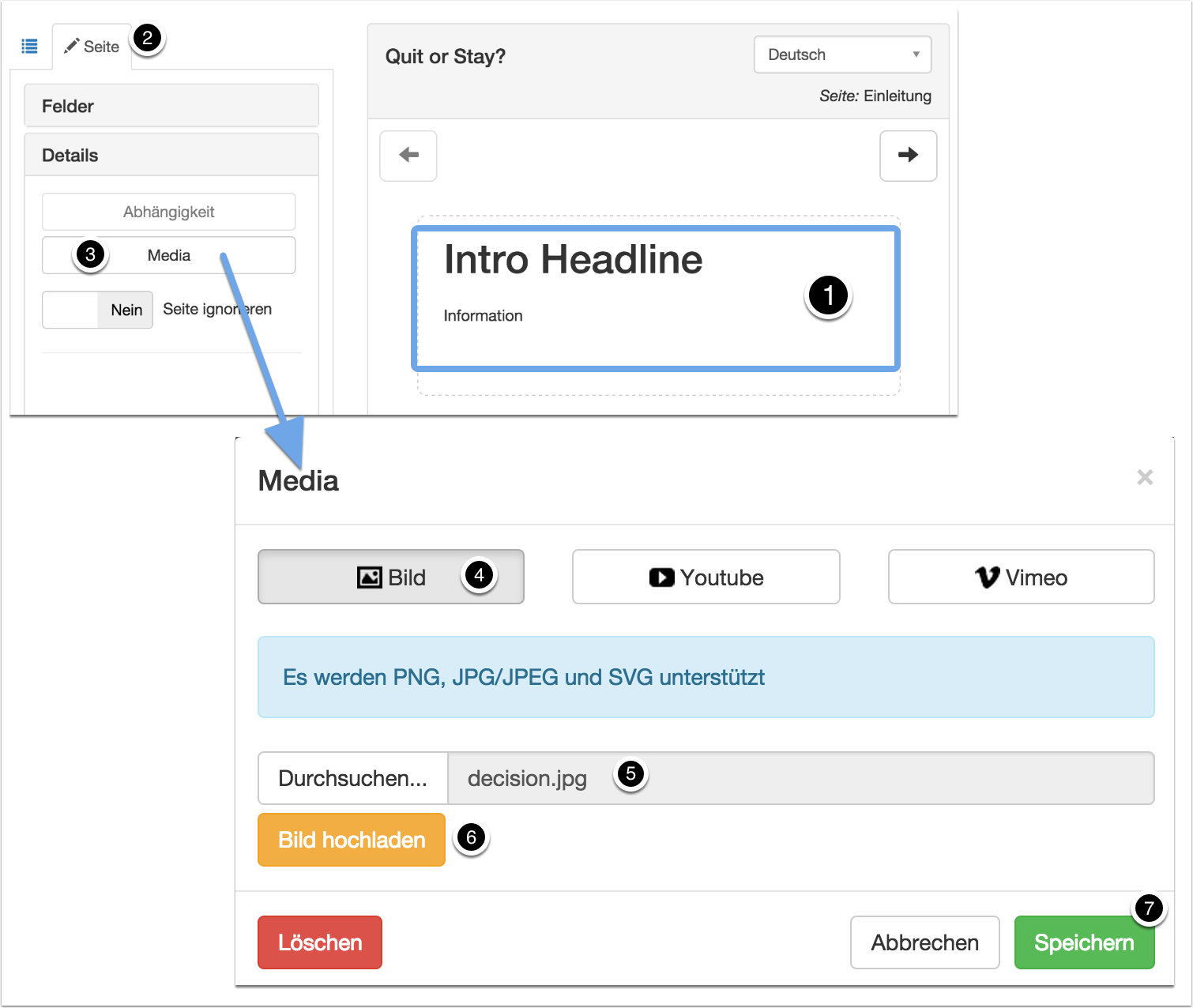Screen dimensions: 1193x1008
Task: Choose Vimeo as media type
Action: [1021, 577]
